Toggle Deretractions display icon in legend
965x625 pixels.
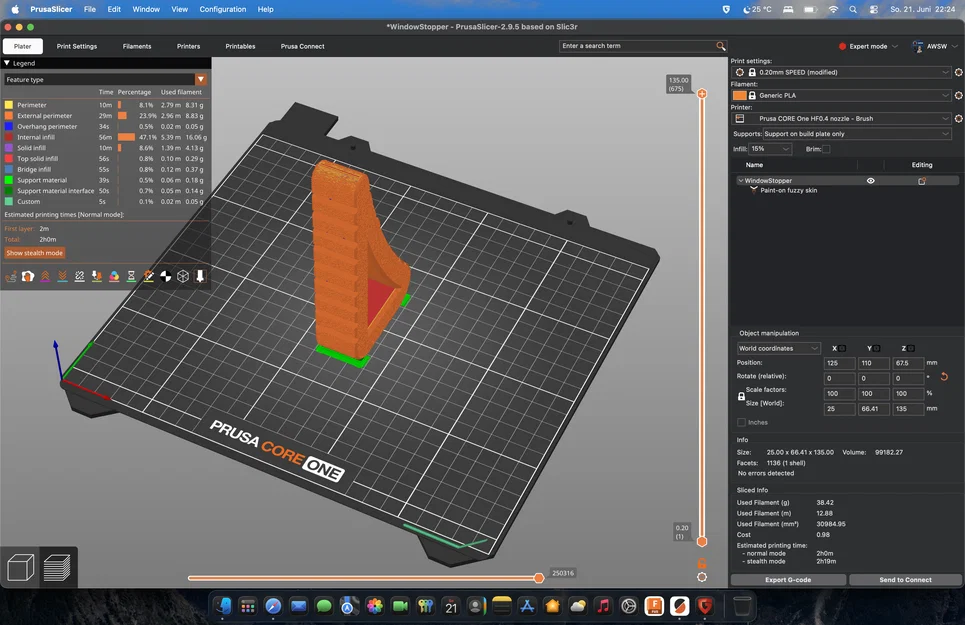(x=62, y=277)
